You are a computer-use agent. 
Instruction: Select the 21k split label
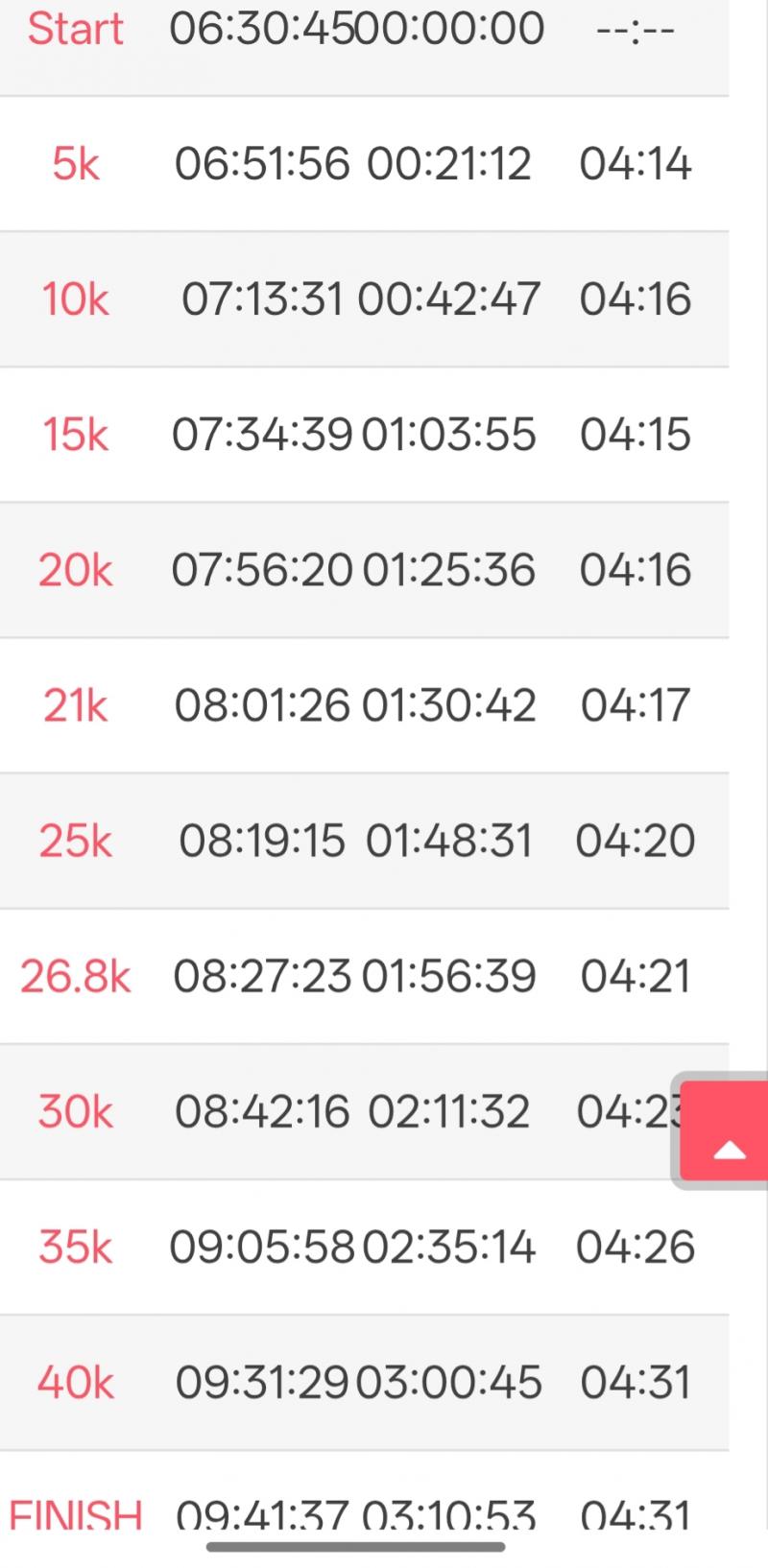(x=75, y=706)
